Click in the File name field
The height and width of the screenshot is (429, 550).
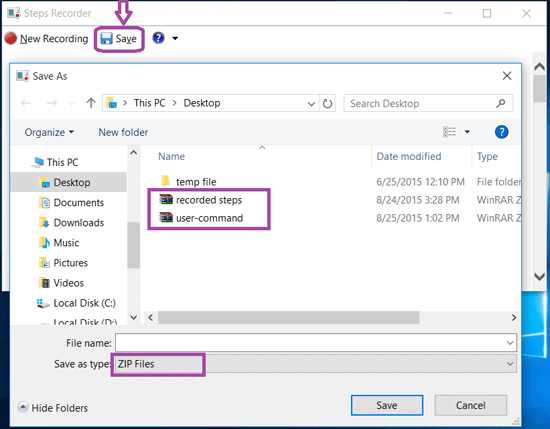pos(316,343)
